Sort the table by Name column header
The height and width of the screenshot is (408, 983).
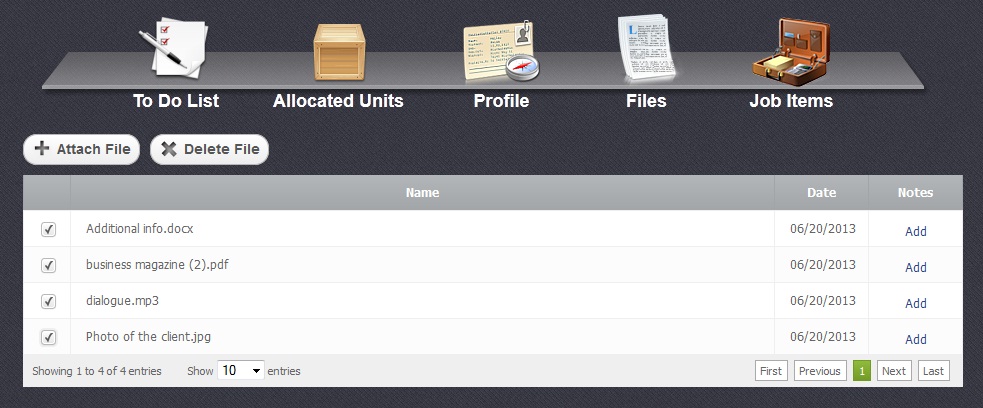[x=422, y=193]
